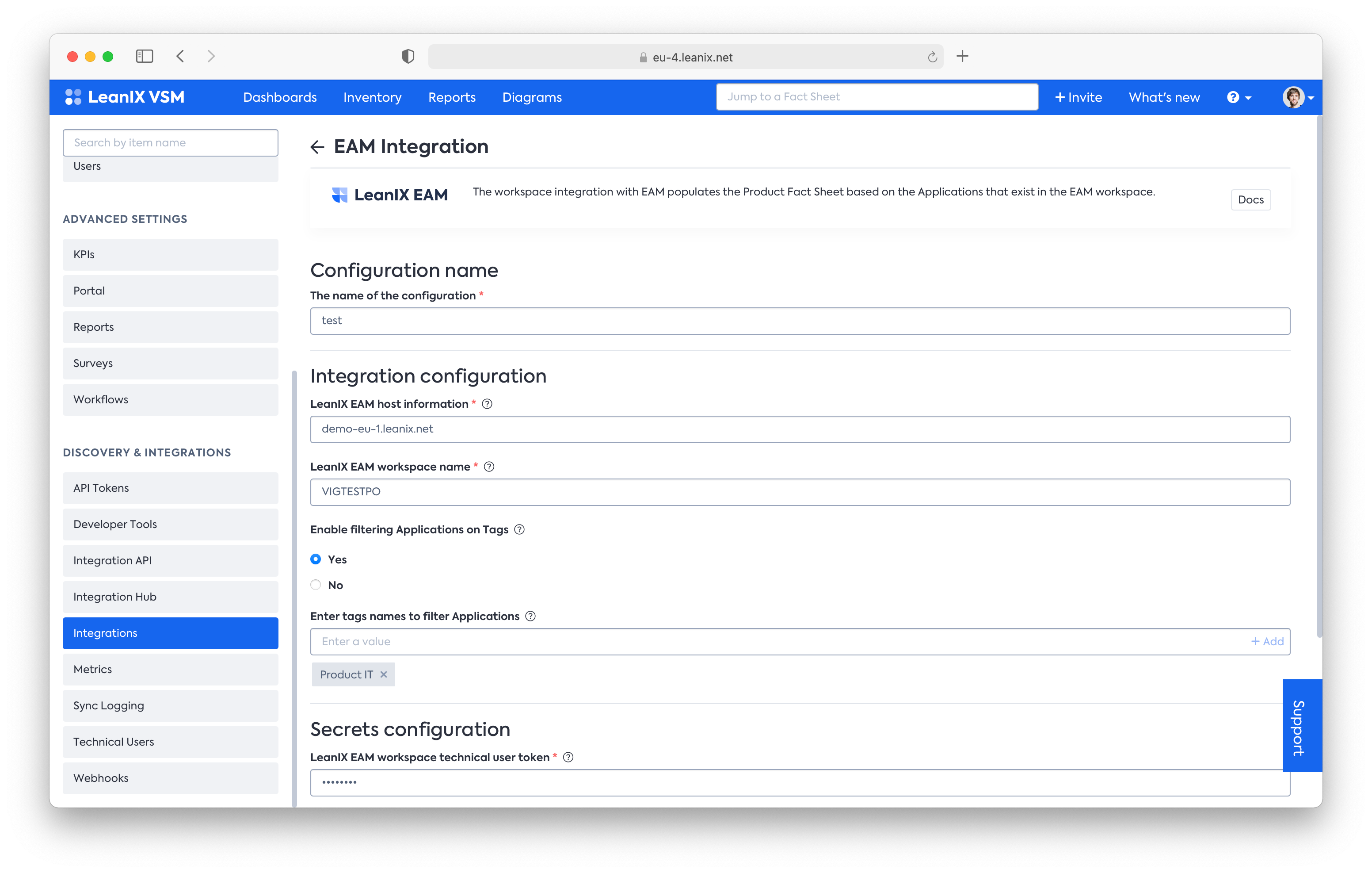Select Yes for filtering Applications on Tags
Image resolution: width=1372 pixels, height=873 pixels.
click(316, 559)
